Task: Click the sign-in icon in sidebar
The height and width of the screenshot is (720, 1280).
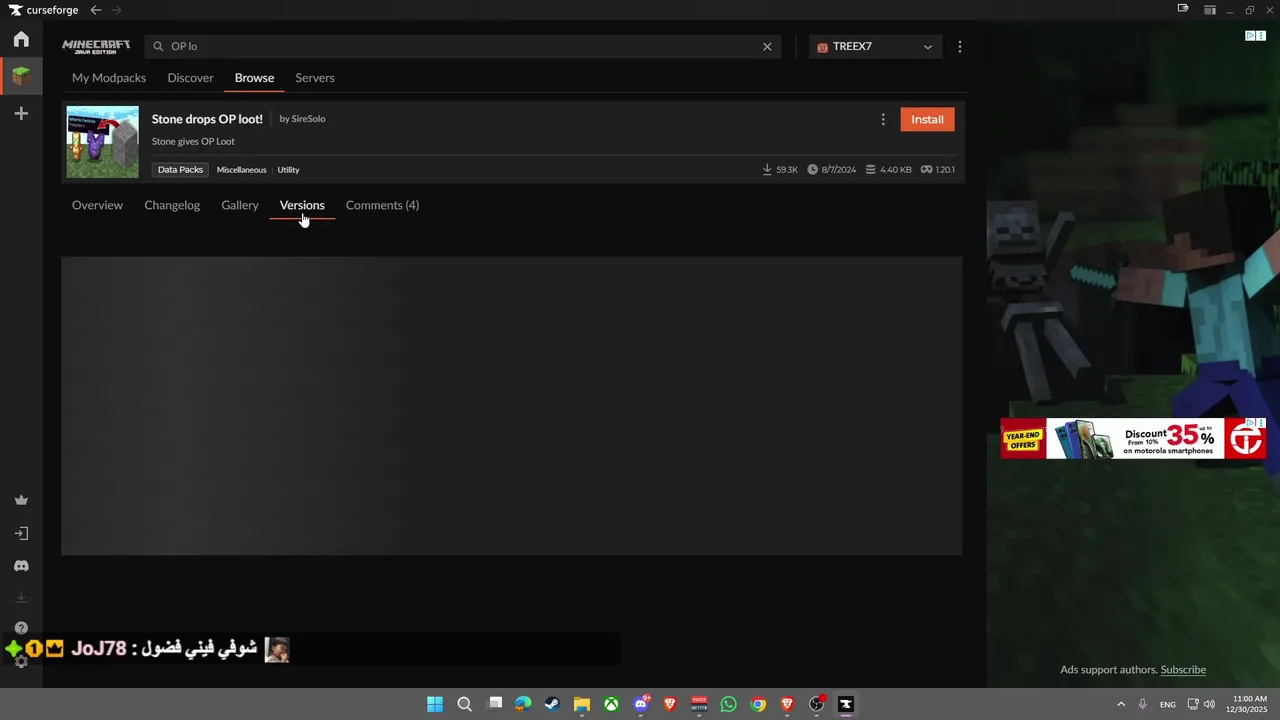Action: (x=21, y=533)
